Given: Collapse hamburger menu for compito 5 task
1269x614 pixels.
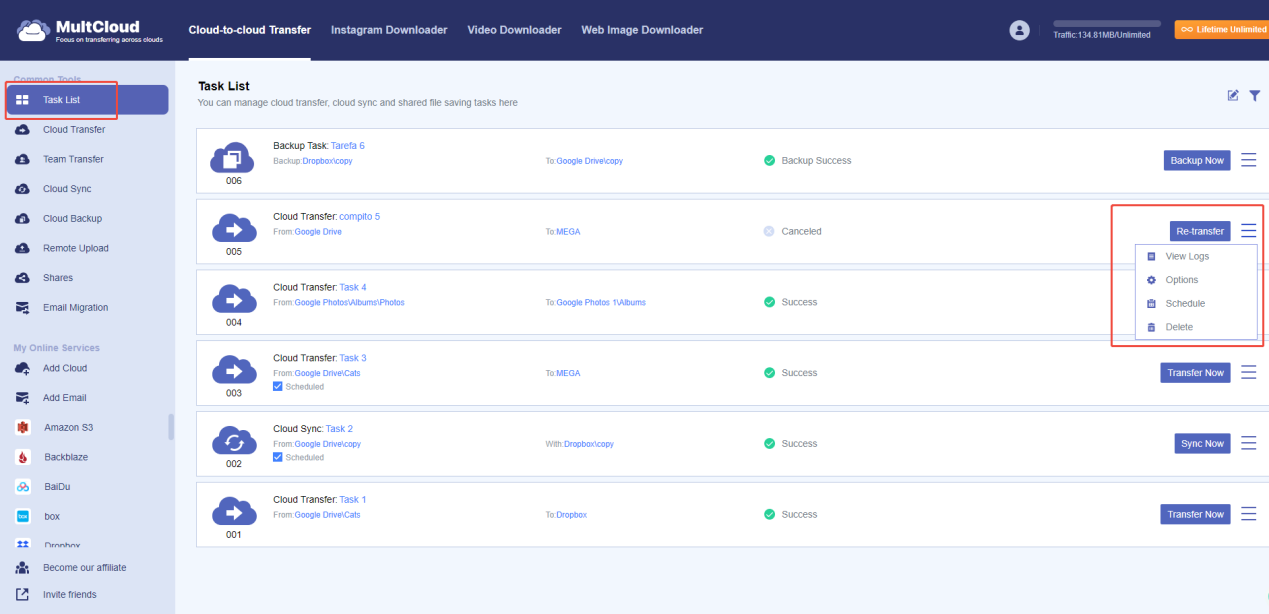Looking at the screenshot, I should point(1248,231).
